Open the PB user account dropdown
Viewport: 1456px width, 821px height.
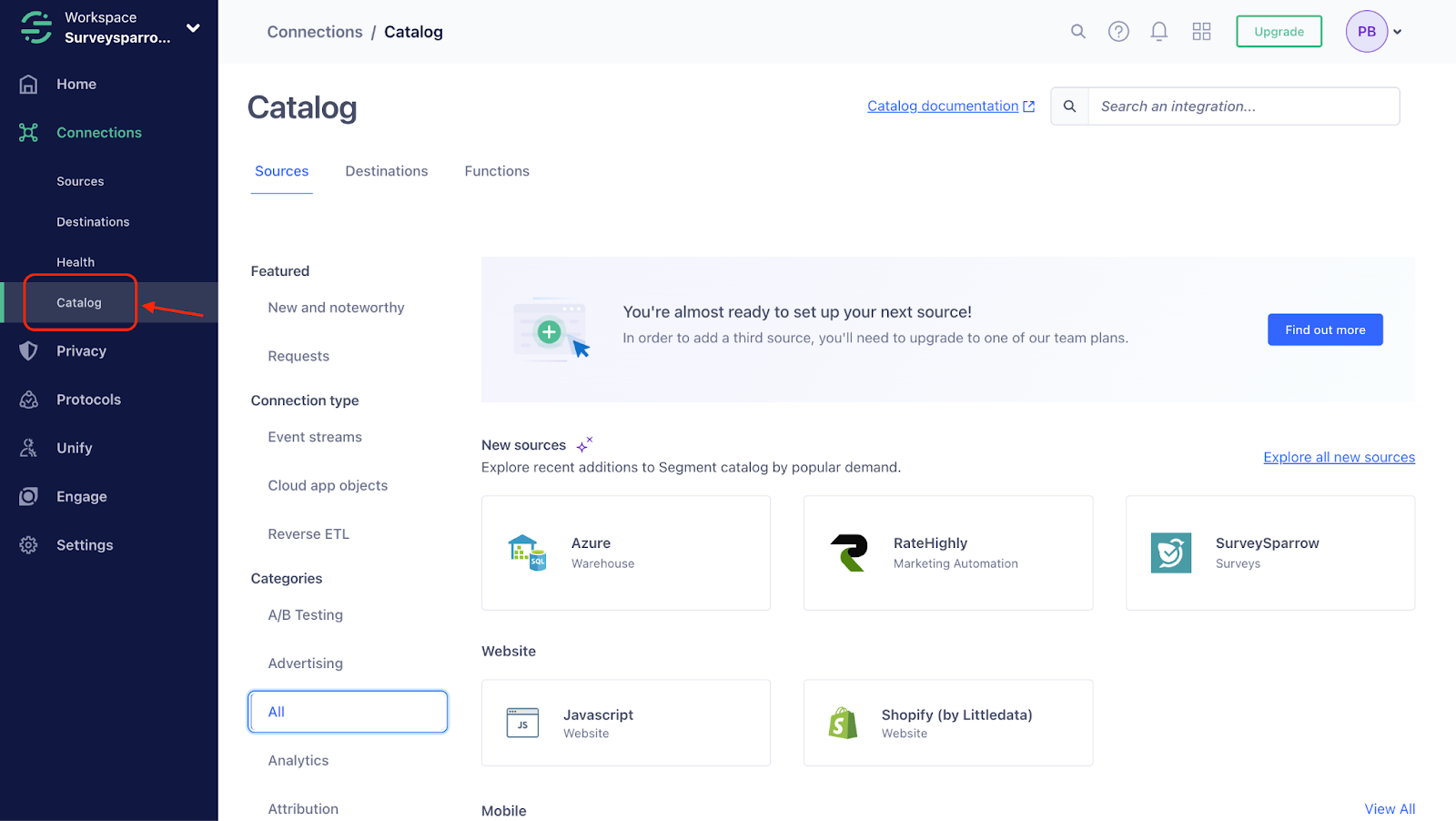(1374, 32)
